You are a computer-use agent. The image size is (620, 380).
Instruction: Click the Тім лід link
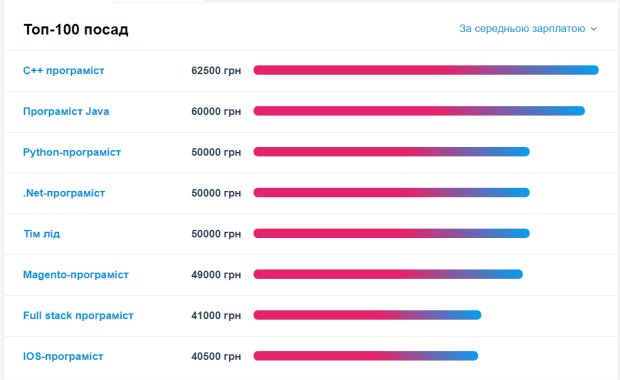[x=42, y=234]
